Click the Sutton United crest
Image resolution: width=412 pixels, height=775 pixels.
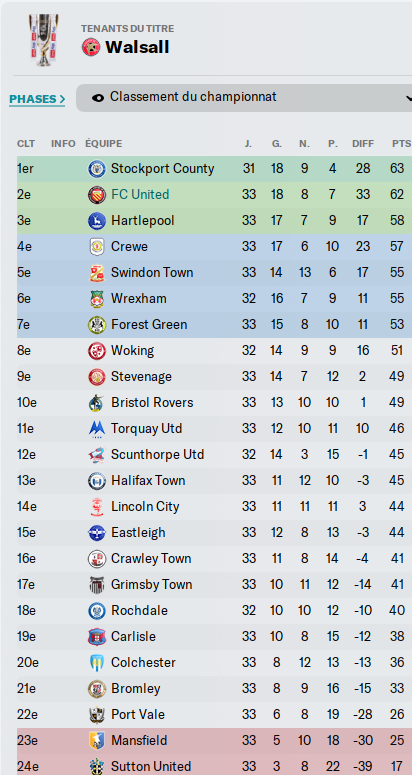(97, 767)
